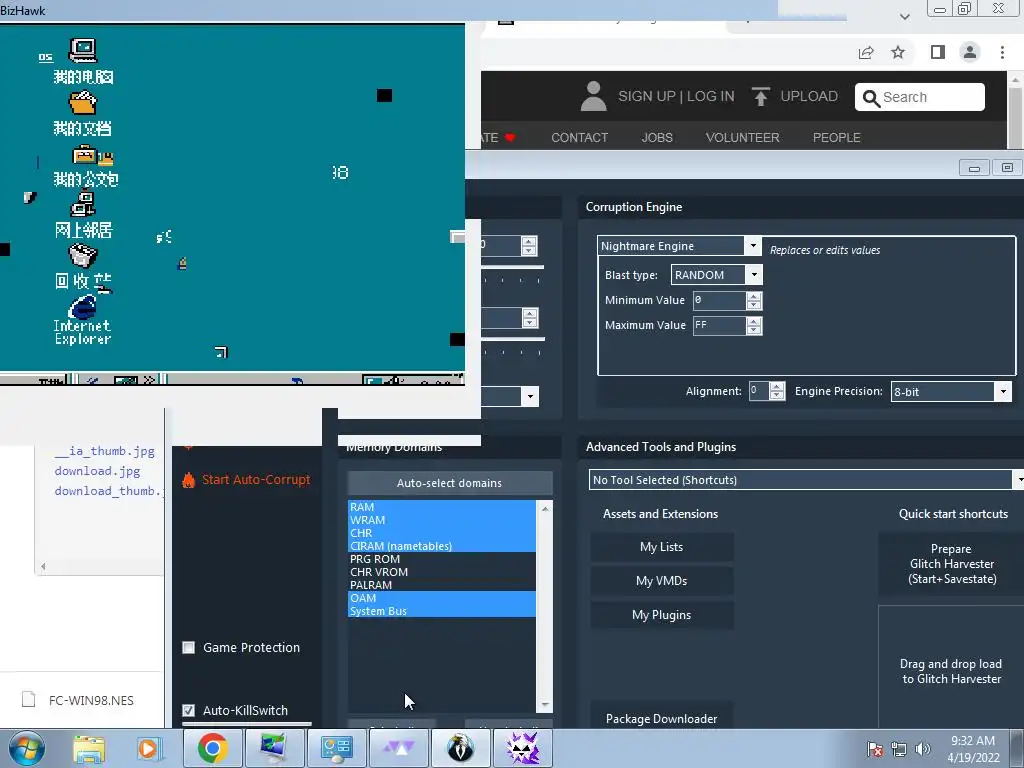Click the magnifier icon in Search box
Screen dimensions: 1024x768
(871, 98)
